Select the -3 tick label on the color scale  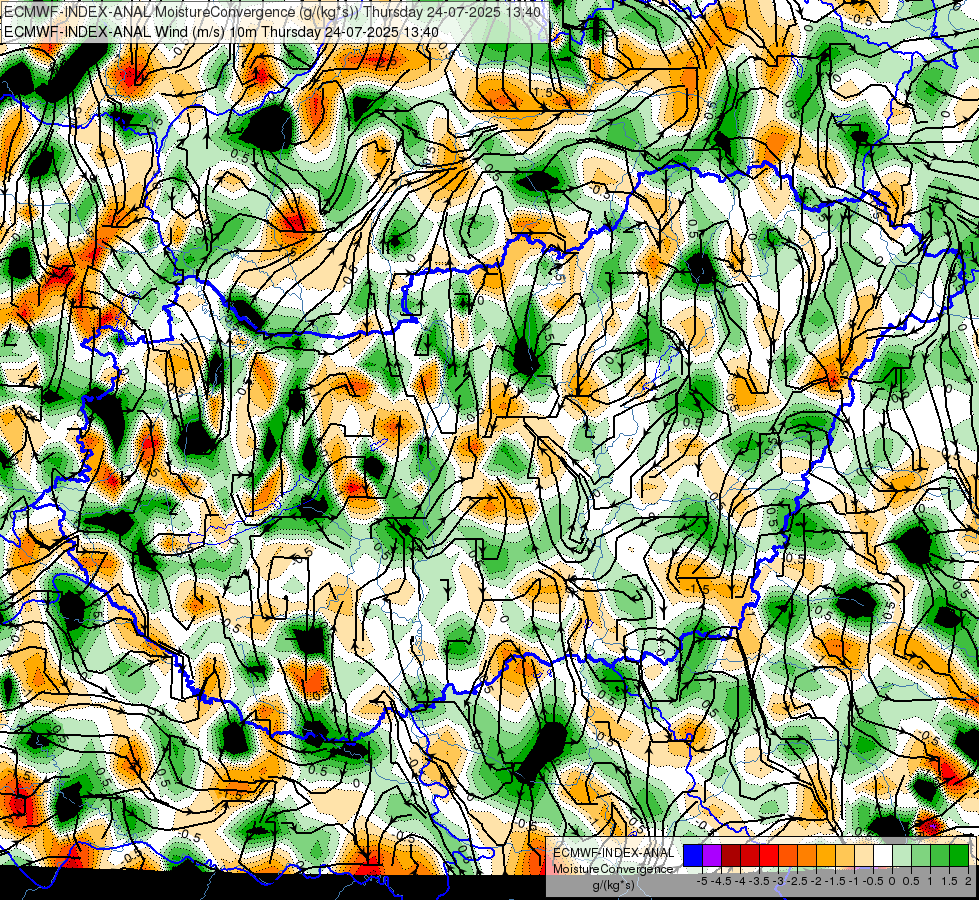pos(778,881)
